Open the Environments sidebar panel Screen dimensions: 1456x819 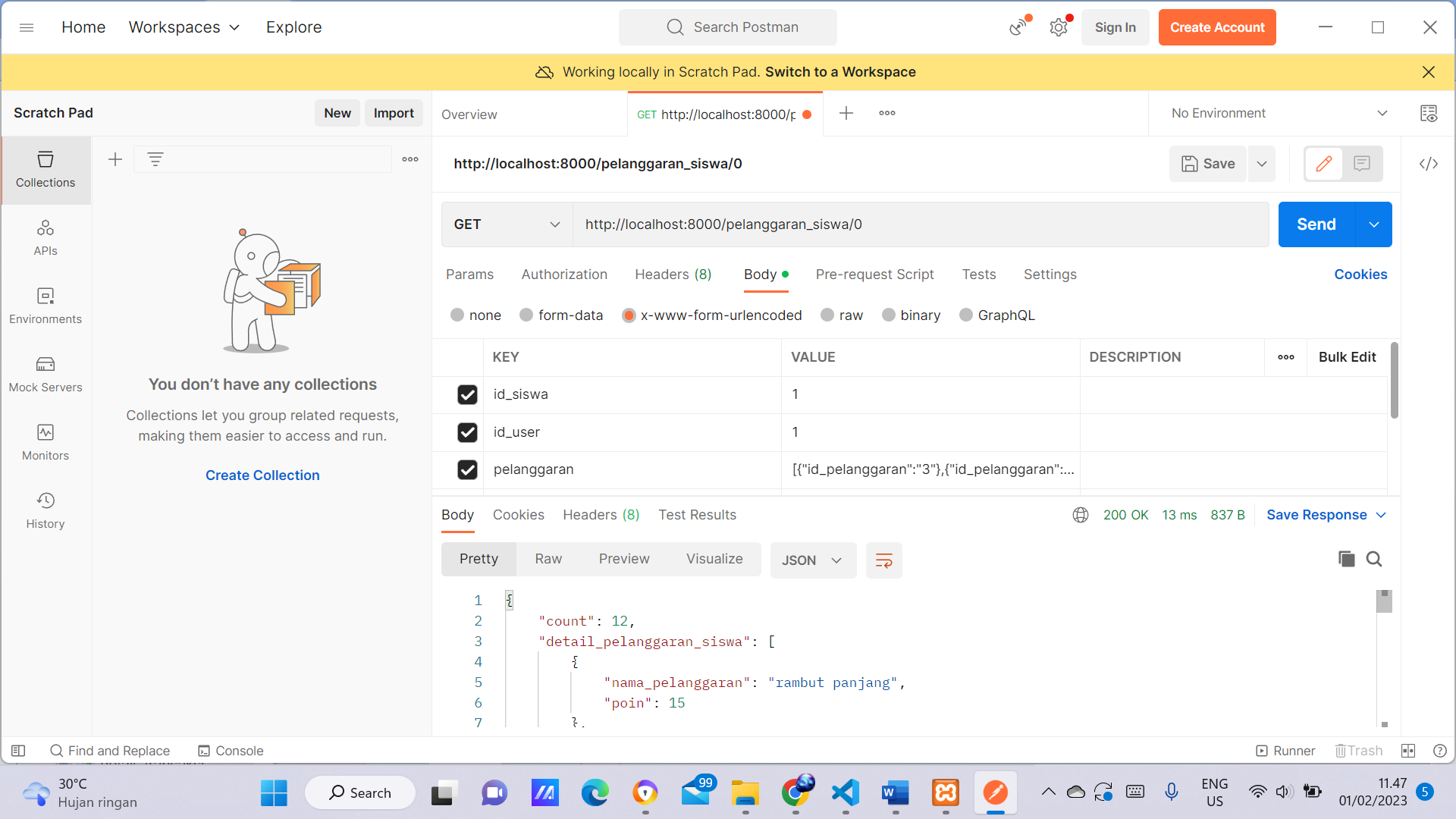click(x=45, y=306)
